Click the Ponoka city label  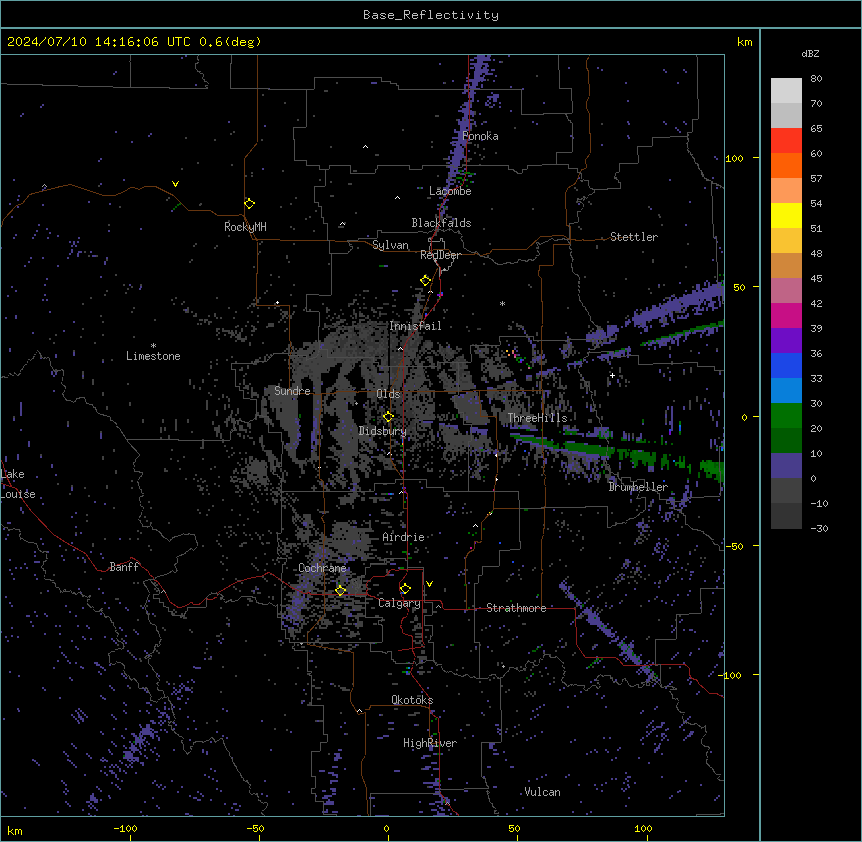tap(480, 136)
